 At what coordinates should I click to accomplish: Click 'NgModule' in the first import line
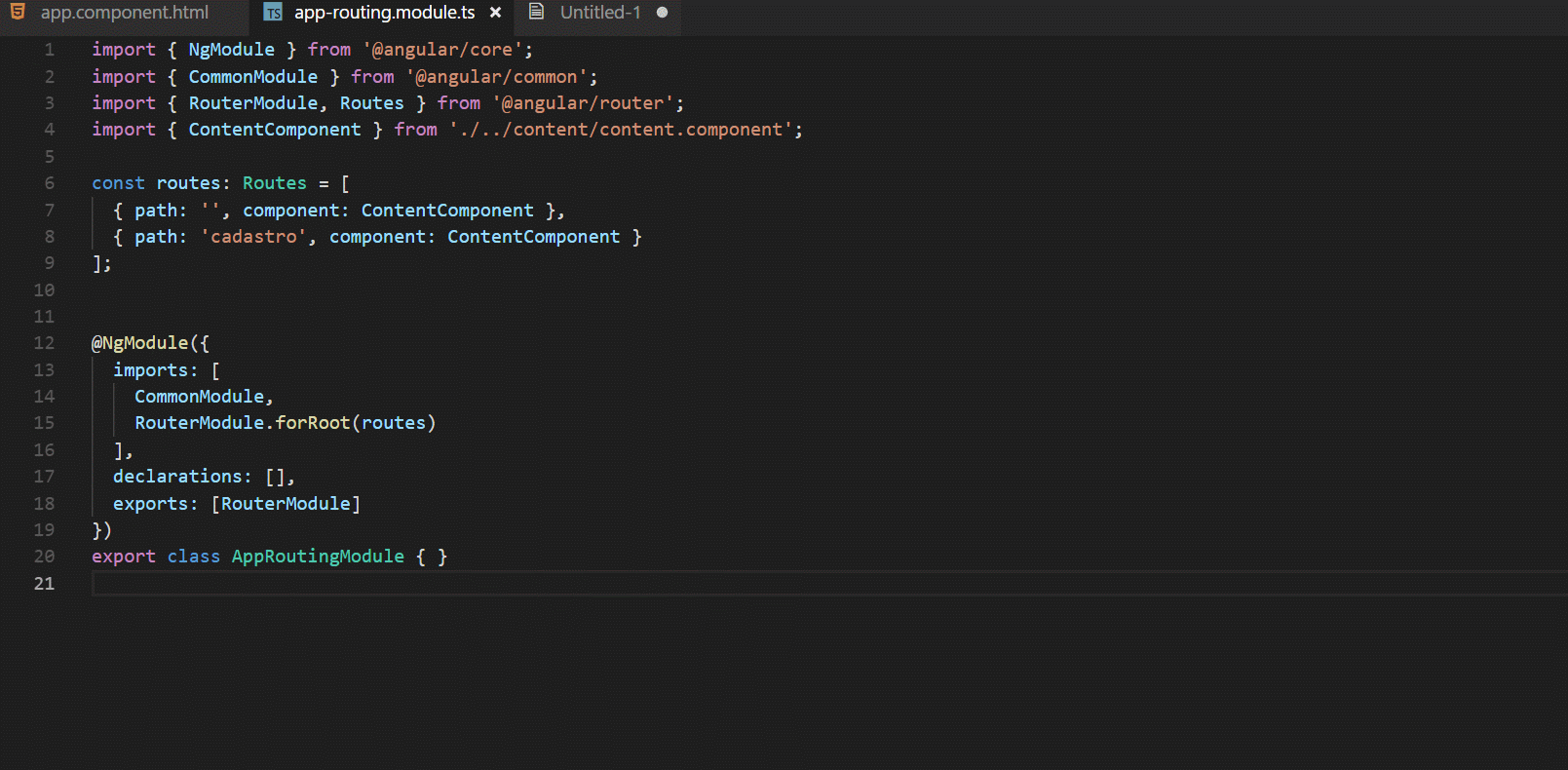tap(232, 50)
